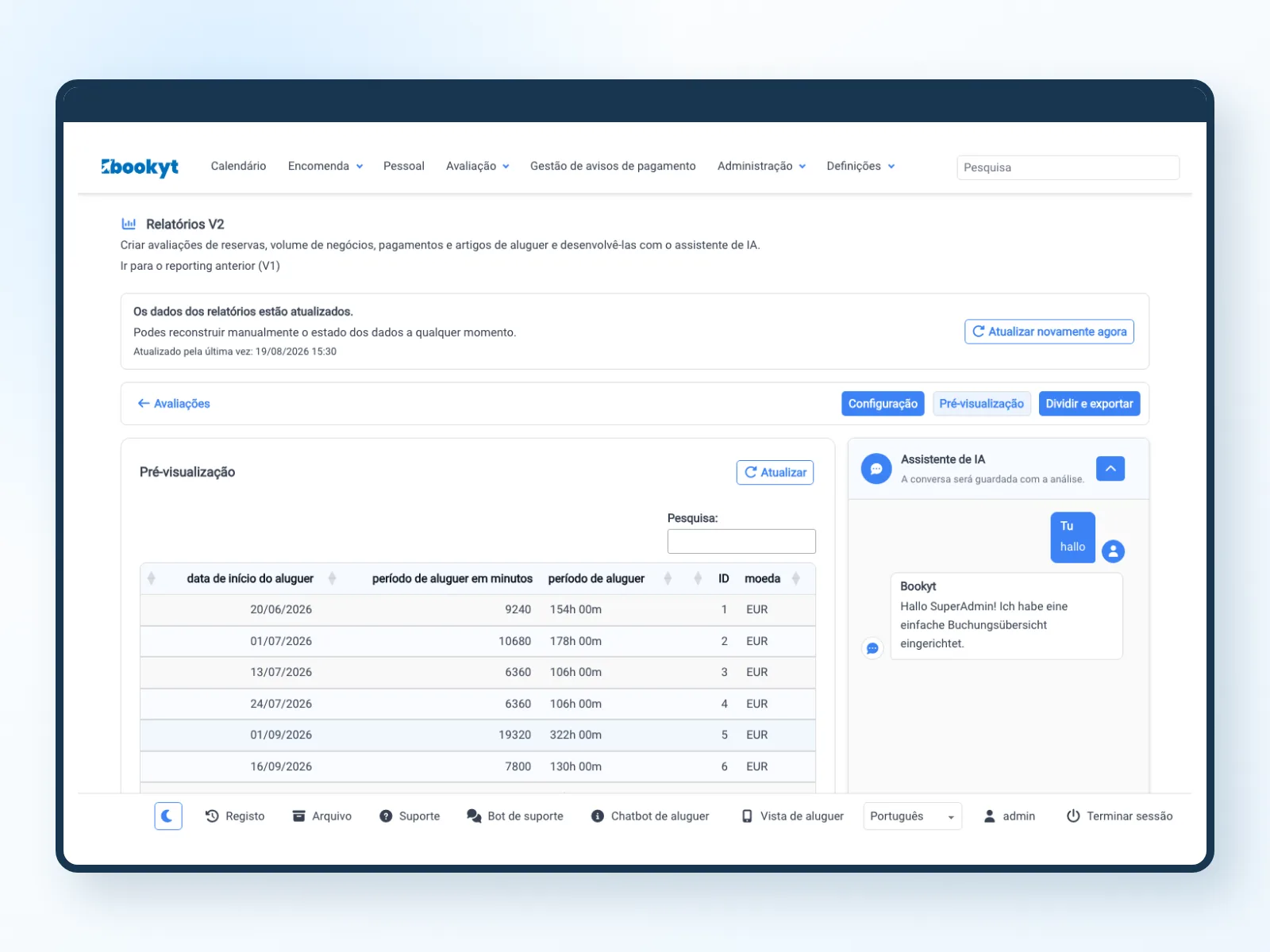Viewport: 1270px width, 952px height.
Task: Focus the top Pesquisa search field
Action: (x=1068, y=167)
